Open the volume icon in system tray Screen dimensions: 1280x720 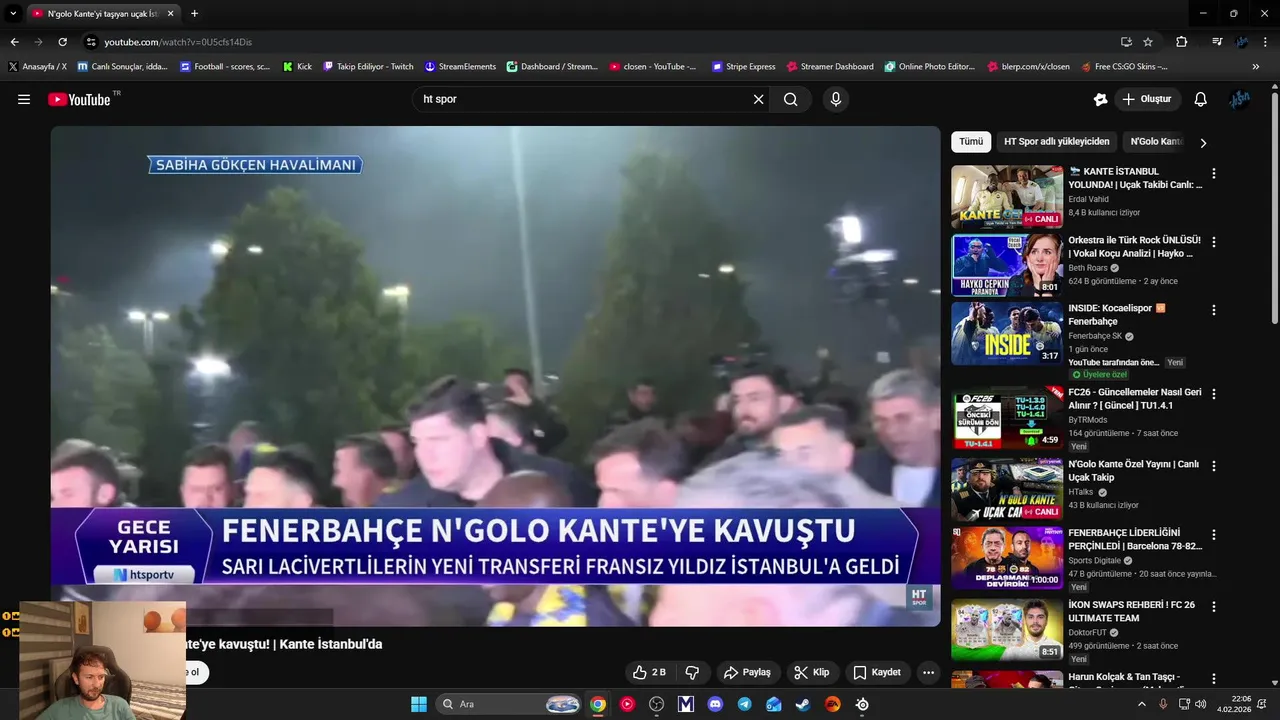tap(1200, 704)
